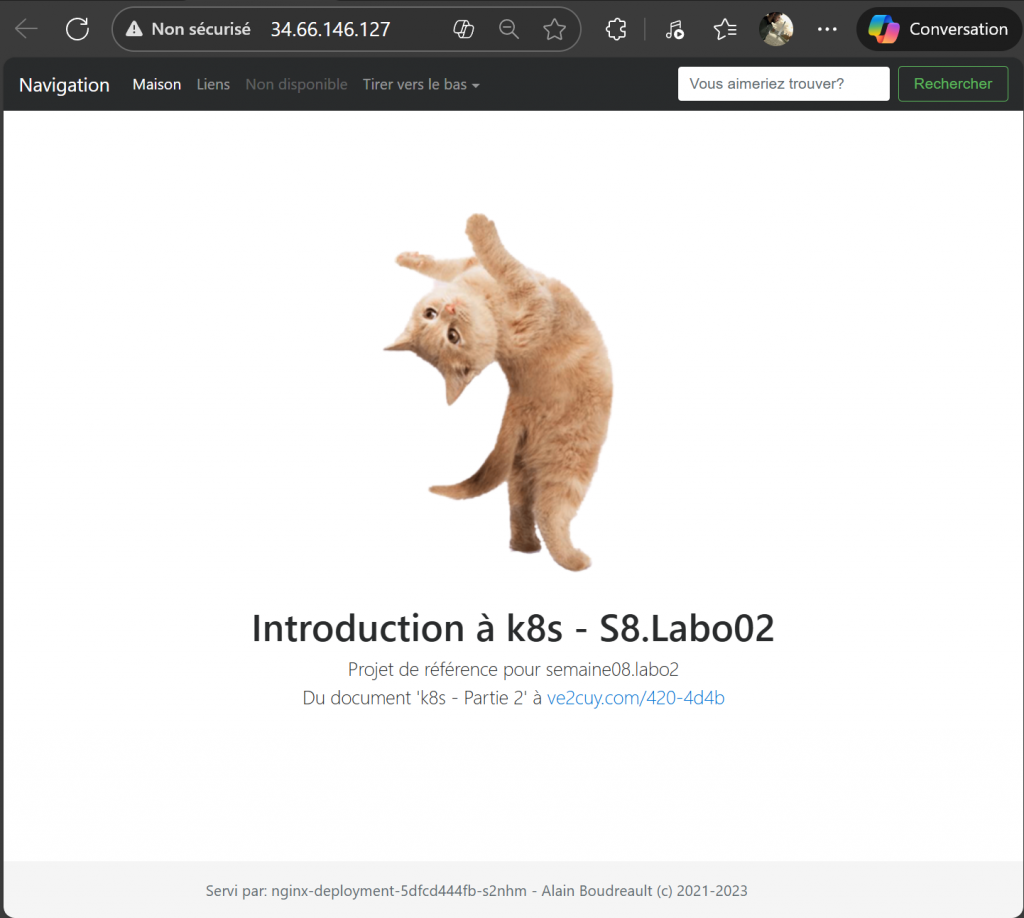
Task: Add page to favorites with star icon
Action: pyautogui.click(x=554, y=29)
